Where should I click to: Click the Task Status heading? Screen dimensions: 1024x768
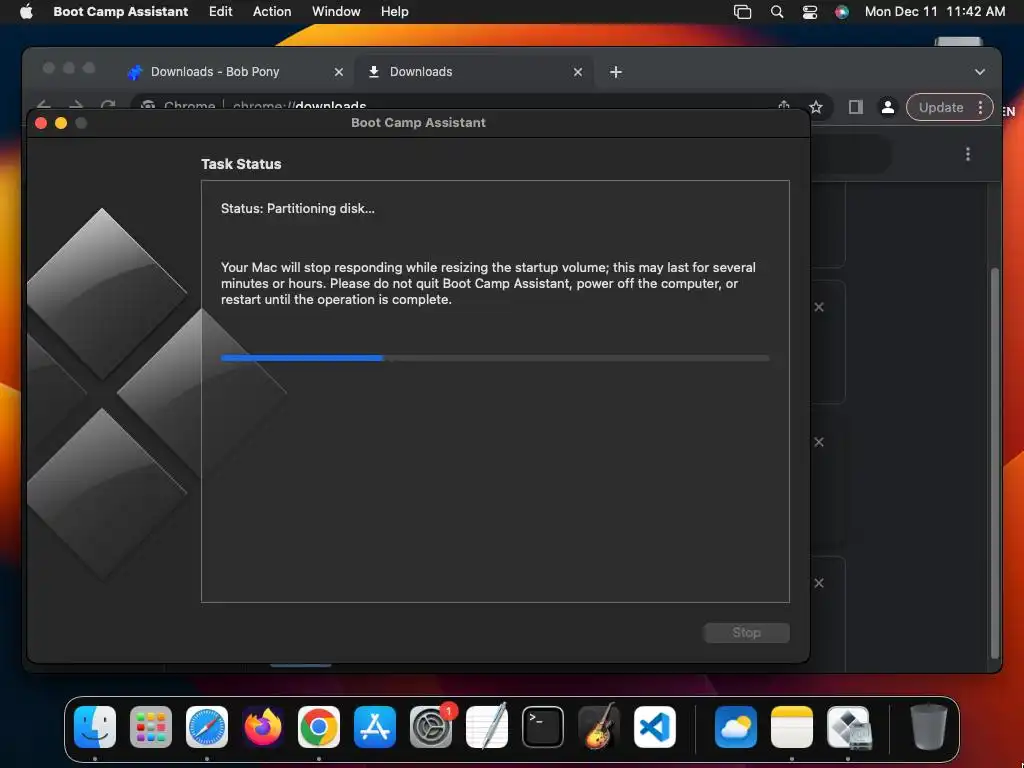[x=241, y=164]
